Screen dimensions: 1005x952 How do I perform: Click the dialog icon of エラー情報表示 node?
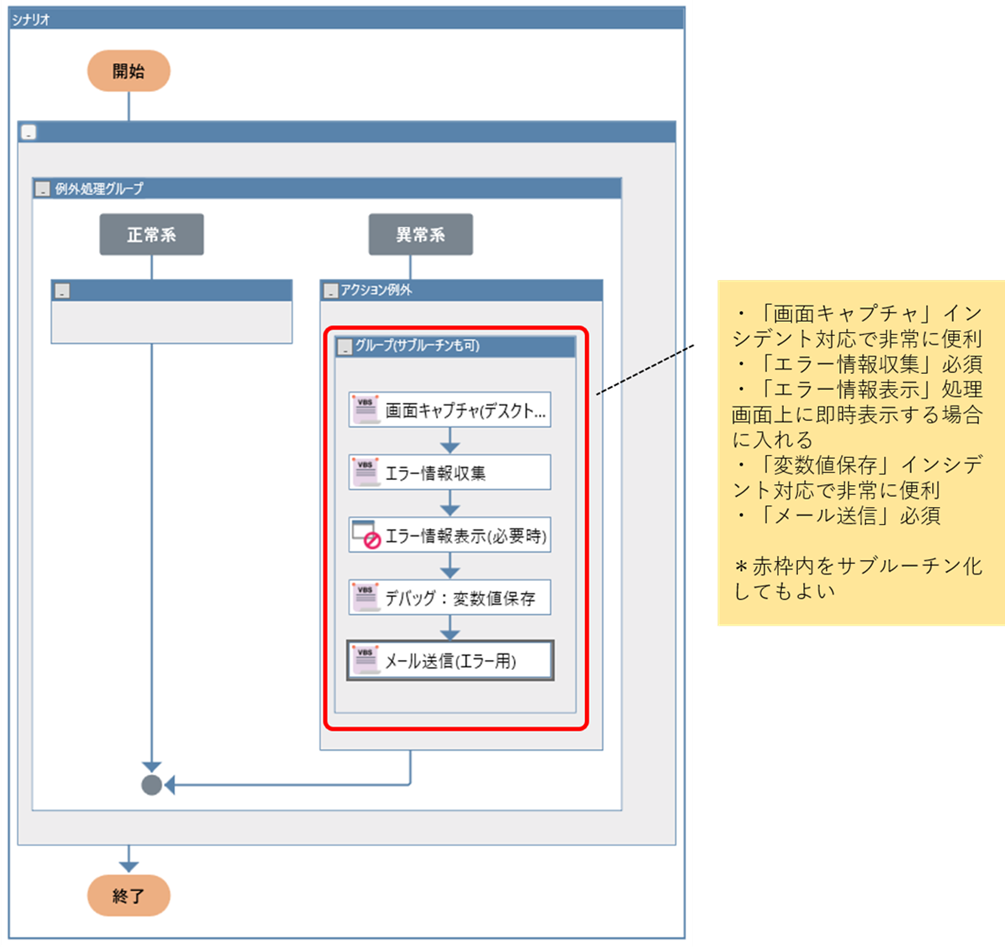tap(366, 534)
